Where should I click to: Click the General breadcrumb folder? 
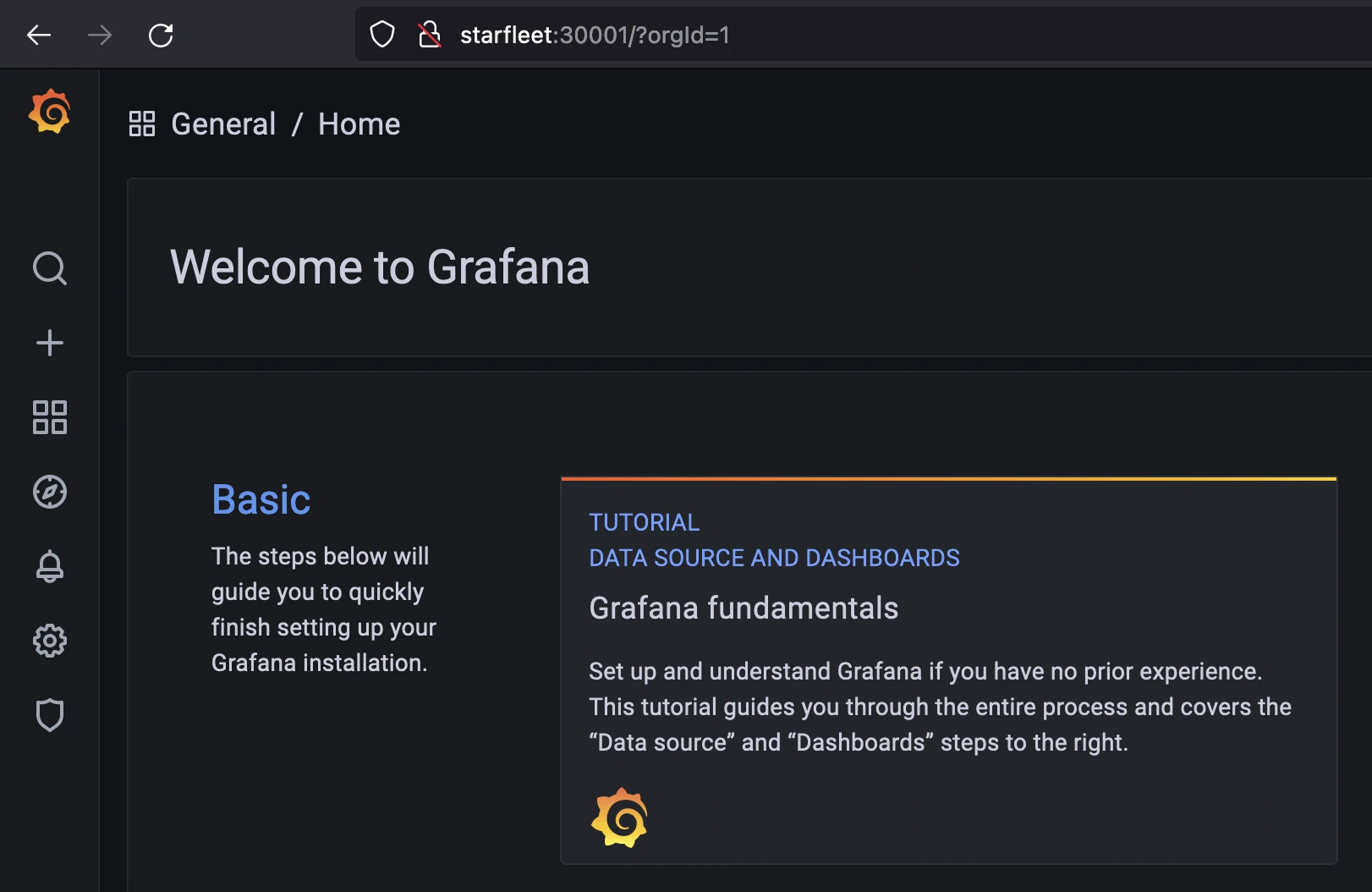[223, 124]
